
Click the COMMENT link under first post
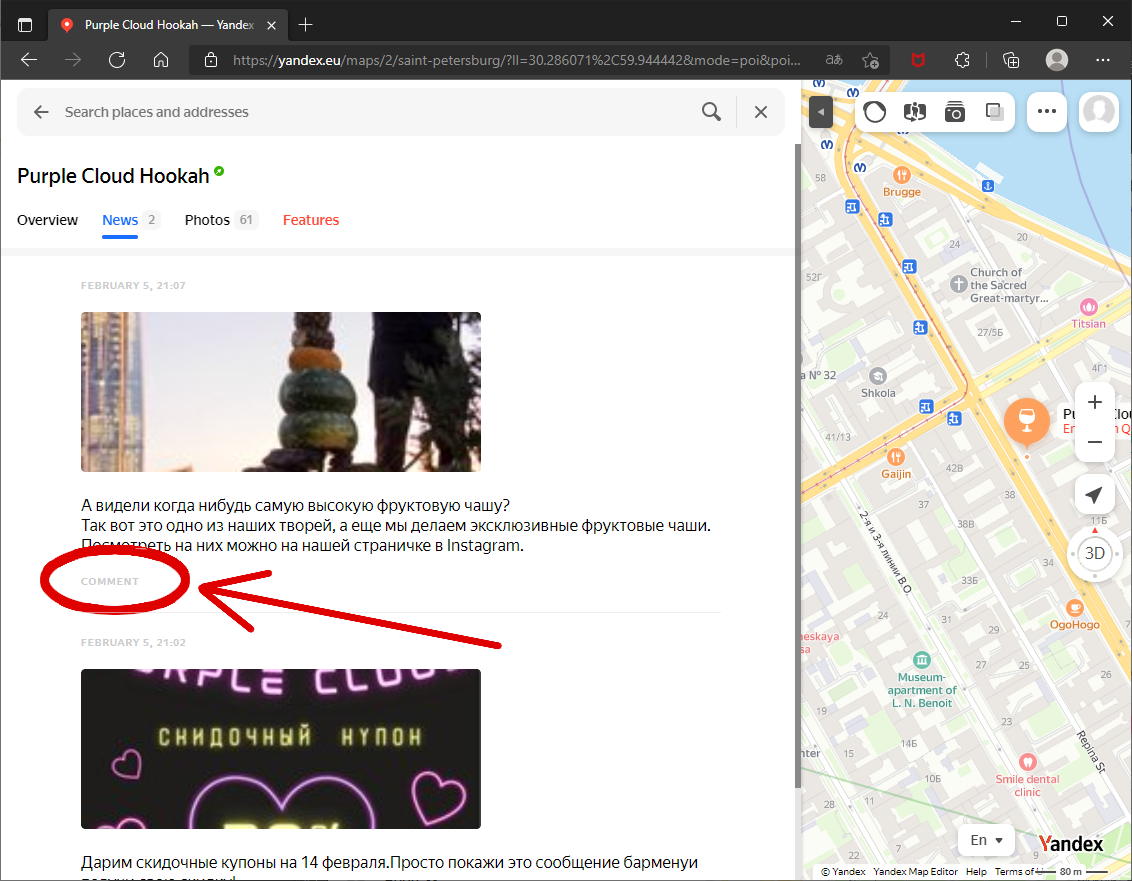tap(110, 581)
